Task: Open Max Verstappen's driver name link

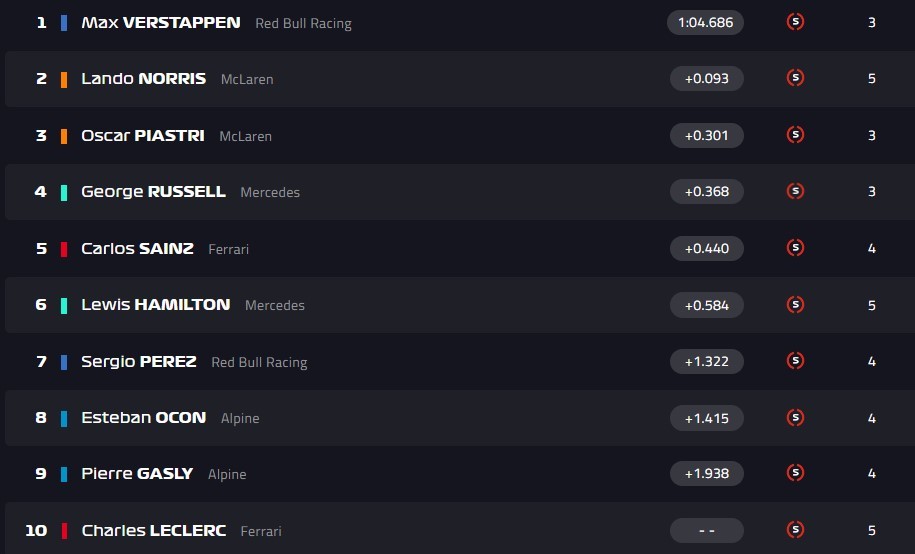Action: point(160,22)
